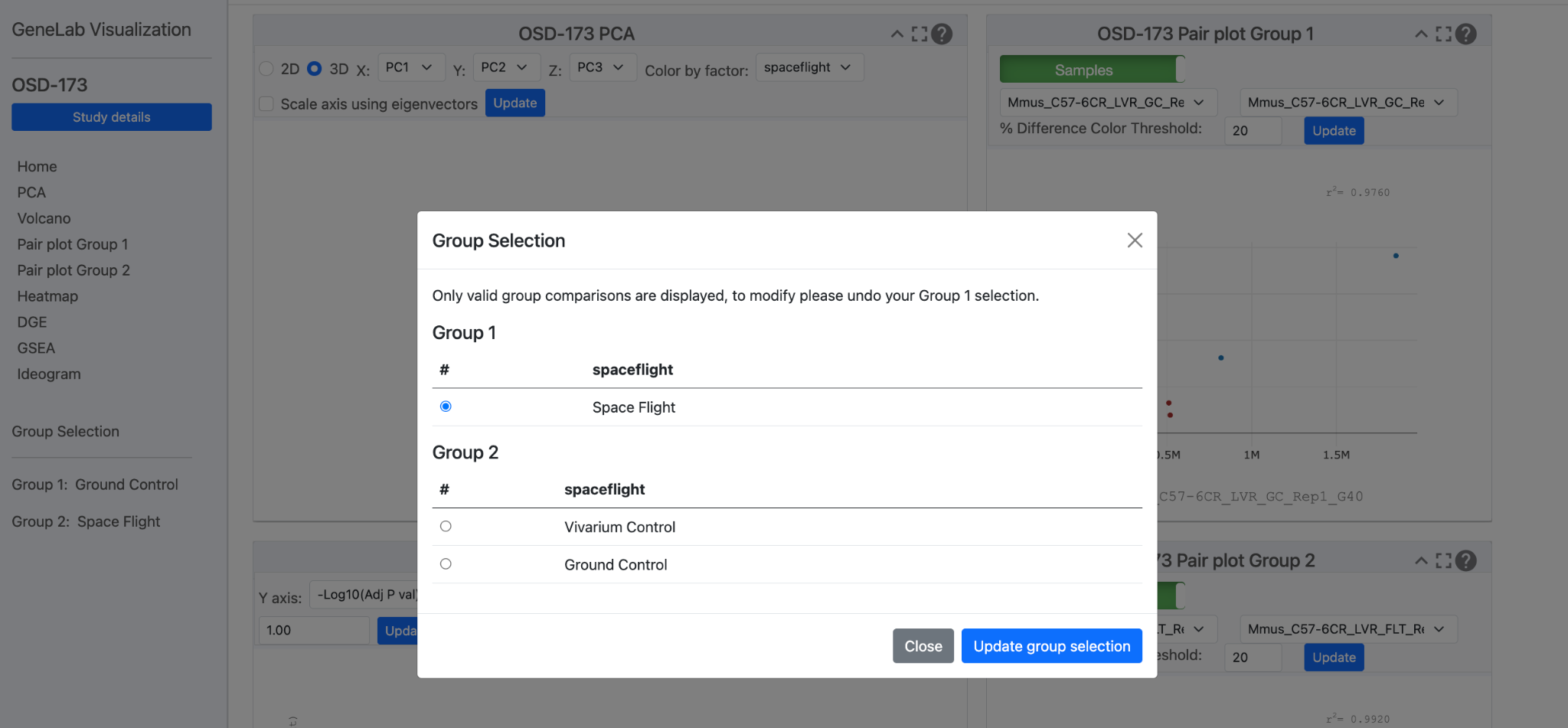Click threshold field in Pair plot Group 1
The width and height of the screenshot is (1568, 728).
[x=1253, y=131]
